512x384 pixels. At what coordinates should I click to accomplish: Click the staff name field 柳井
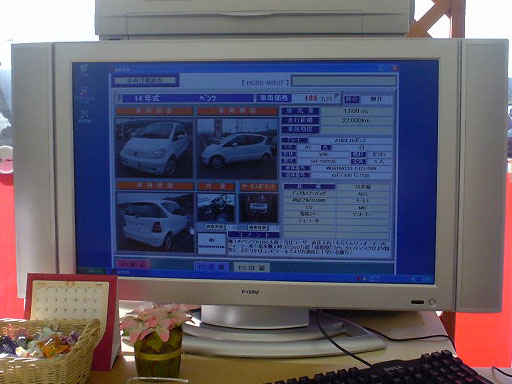(377, 99)
